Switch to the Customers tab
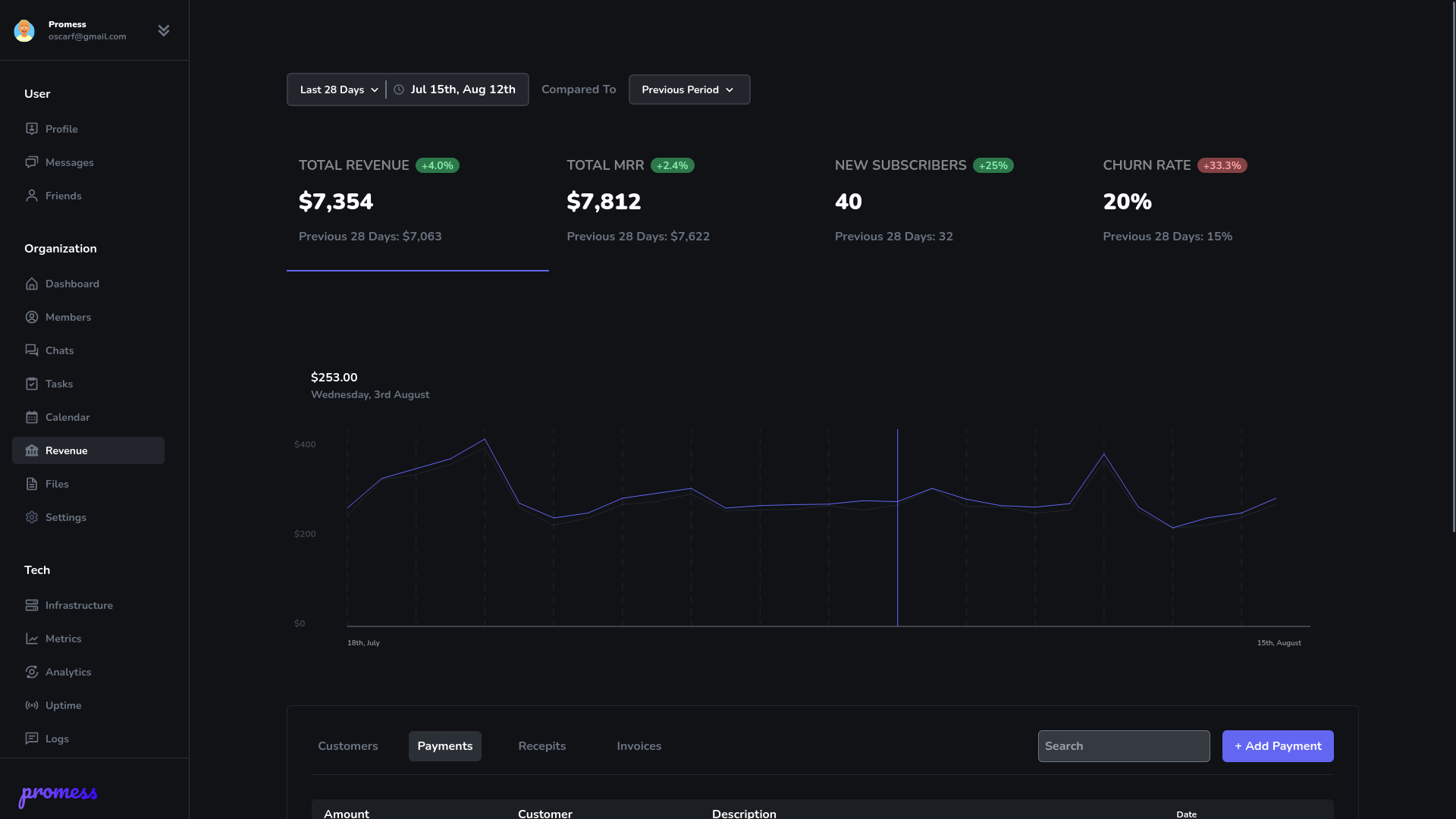 pos(347,745)
